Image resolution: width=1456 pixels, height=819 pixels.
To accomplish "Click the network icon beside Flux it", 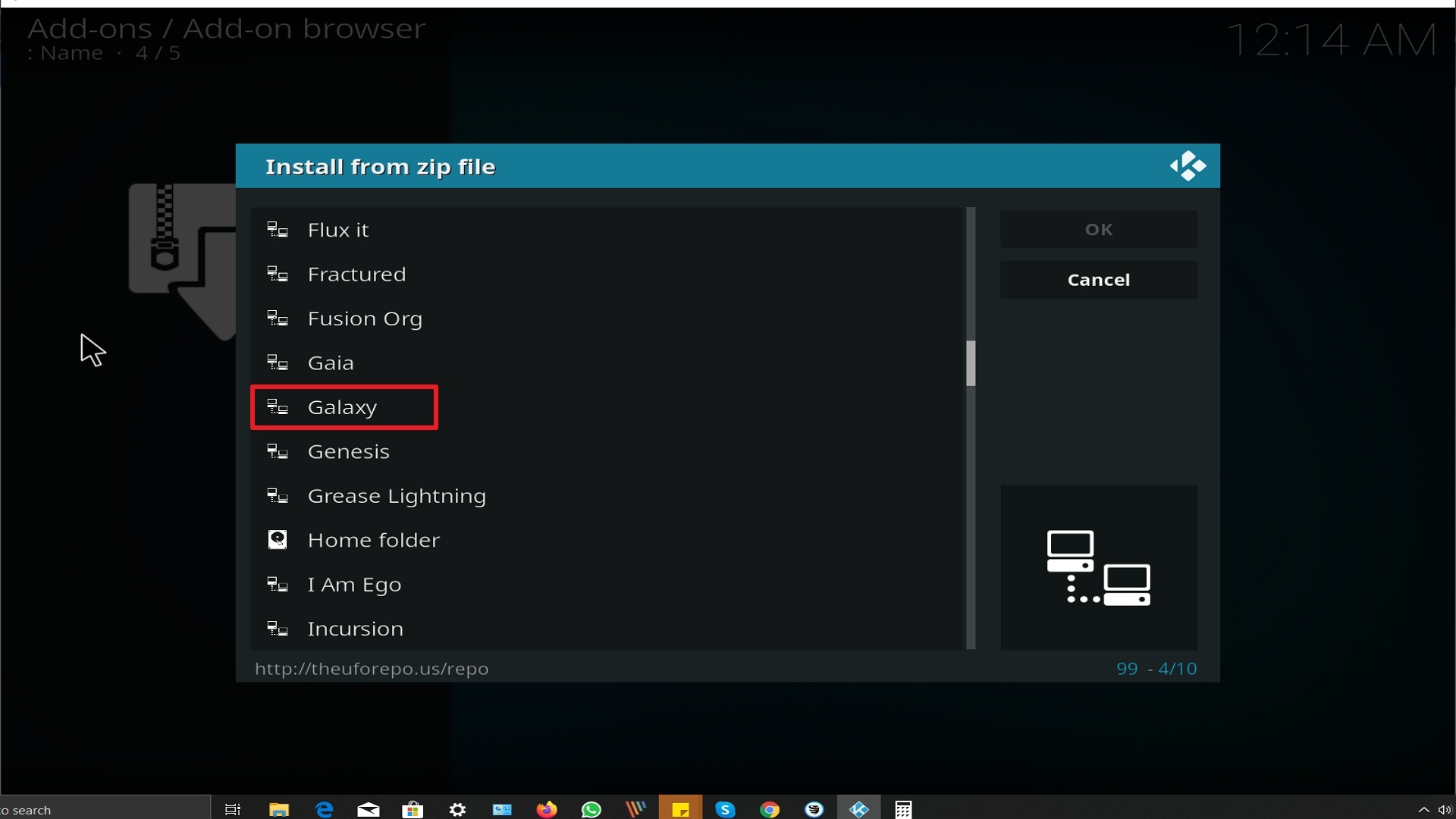I will point(278,230).
